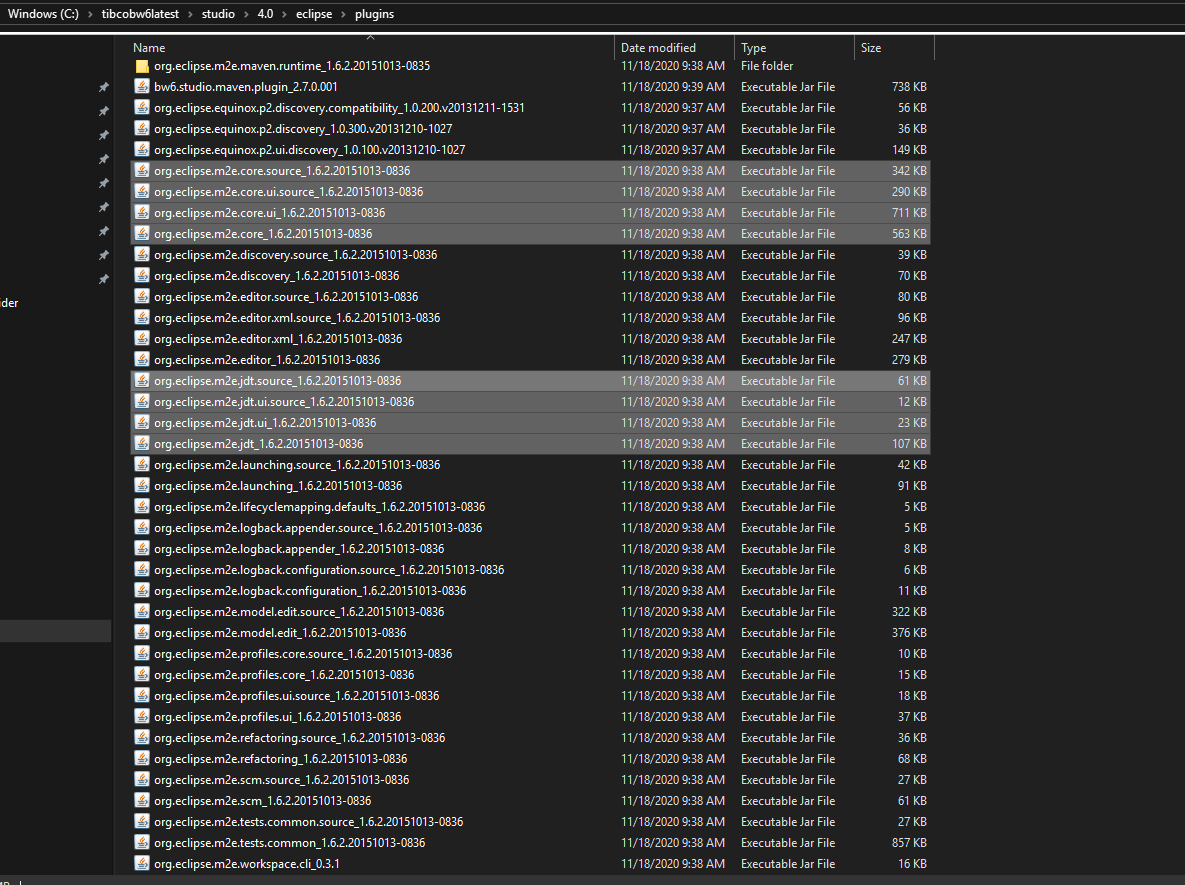Screen dimensions: 1185x885
Task: Select org.eclipse.m2e.model.edit_1.6.2 file name
Action: (280, 633)
